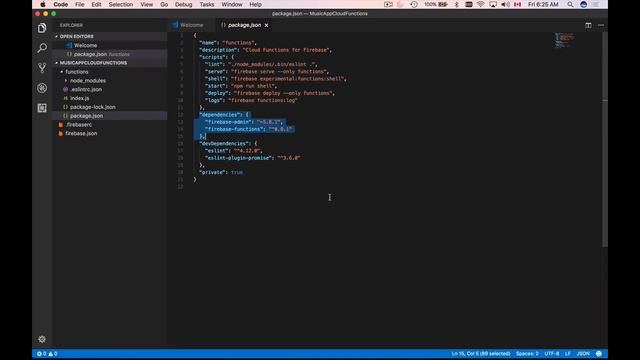Open the Manage gear menu
Image resolution: width=640 pixels, height=360 pixels.
click(42, 339)
